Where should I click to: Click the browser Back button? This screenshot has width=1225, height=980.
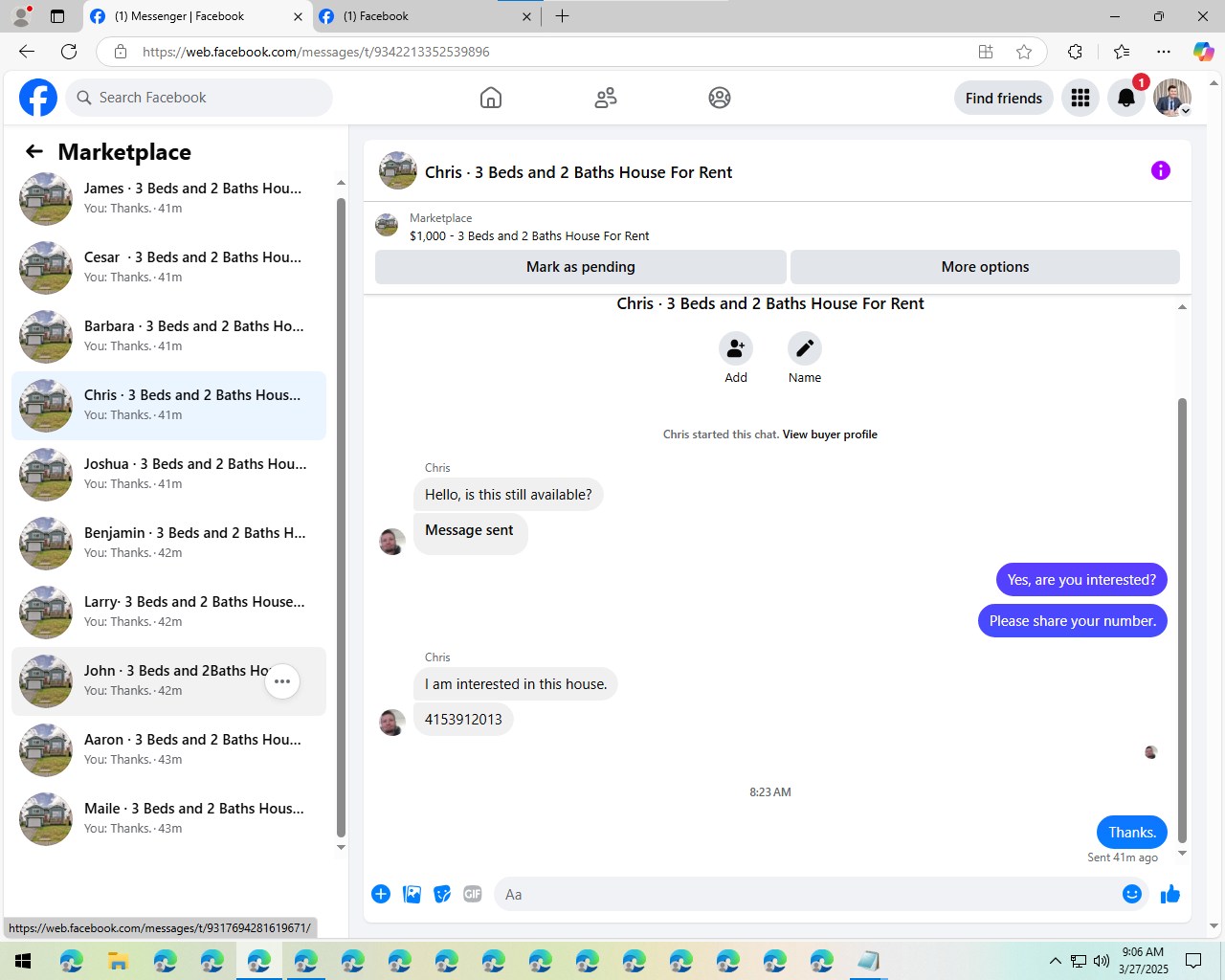[x=27, y=52]
